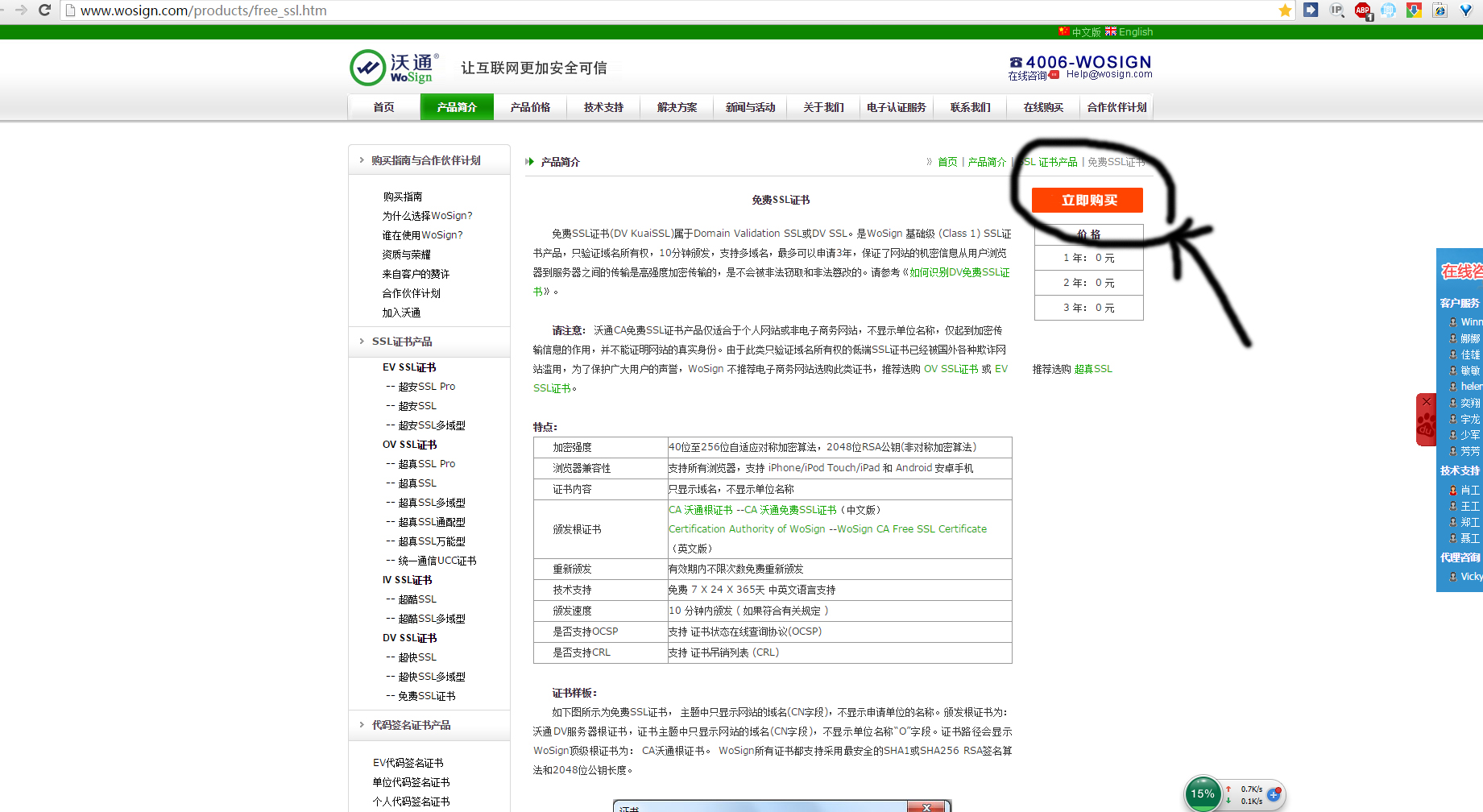Open EV代码签名证书 in sidebar
The image size is (1483, 812).
[x=408, y=763]
